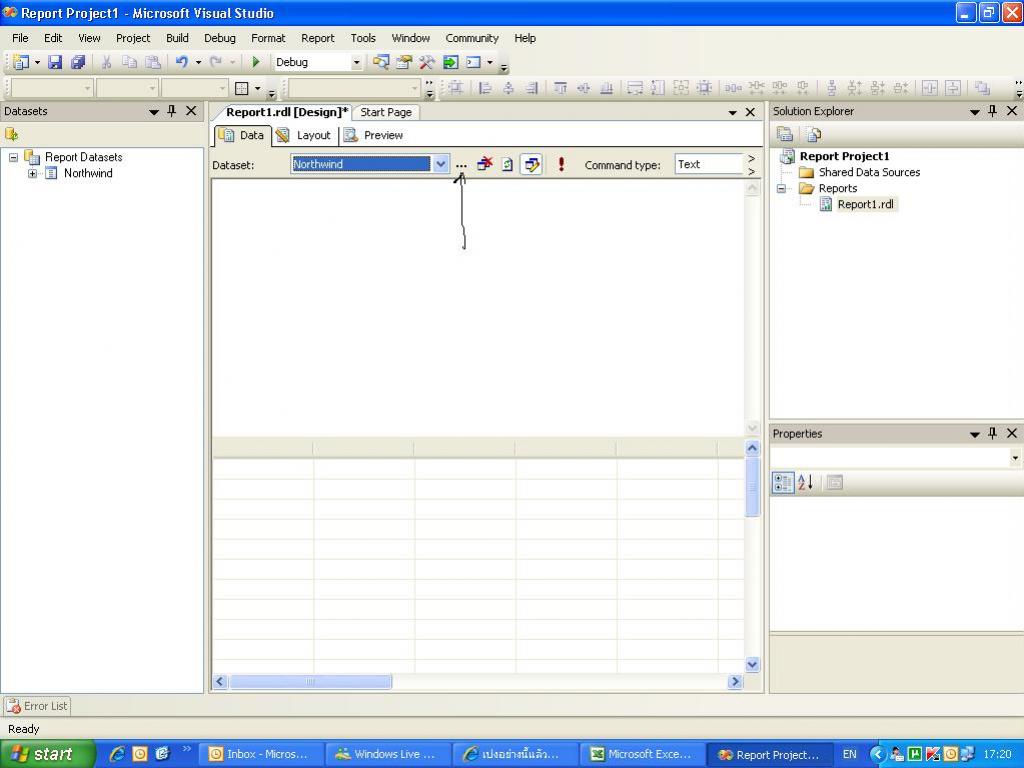Run query with the red exclamation icon
Viewport: 1024px width, 768px height.
click(x=561, y=164)
